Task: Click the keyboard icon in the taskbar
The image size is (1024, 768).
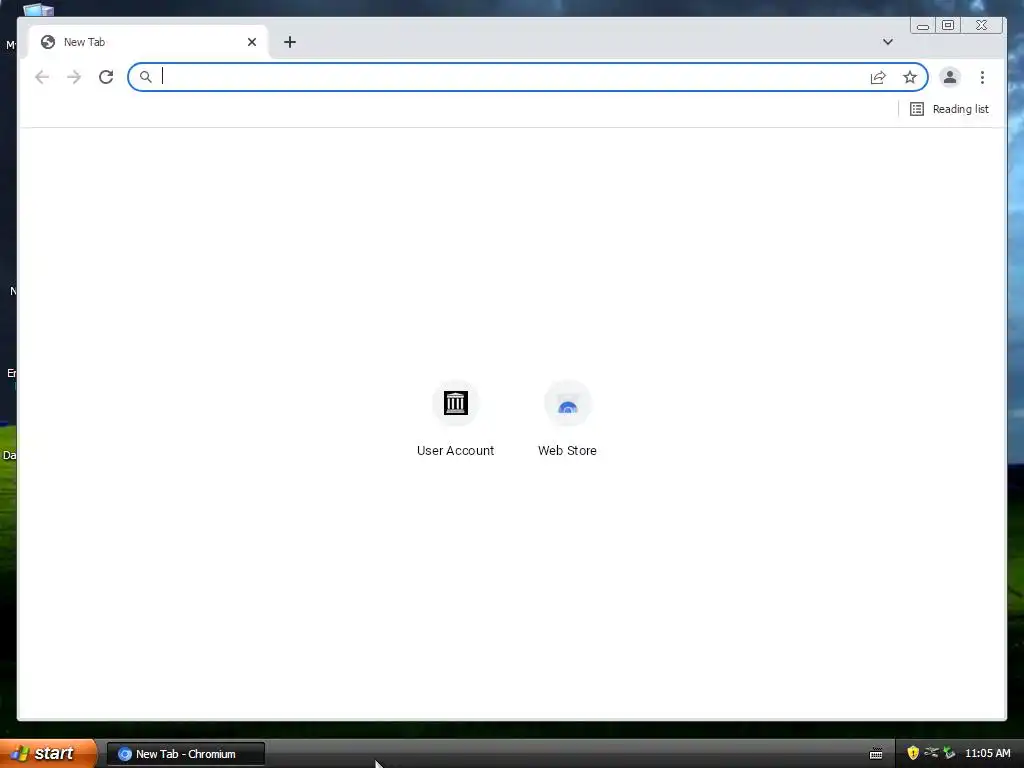Action: (876, 754)
